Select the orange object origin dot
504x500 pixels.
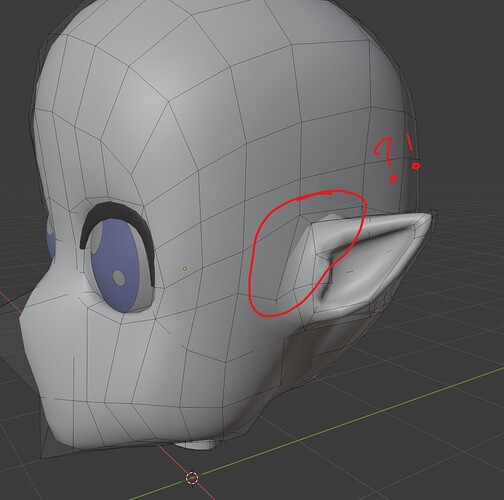184,268
